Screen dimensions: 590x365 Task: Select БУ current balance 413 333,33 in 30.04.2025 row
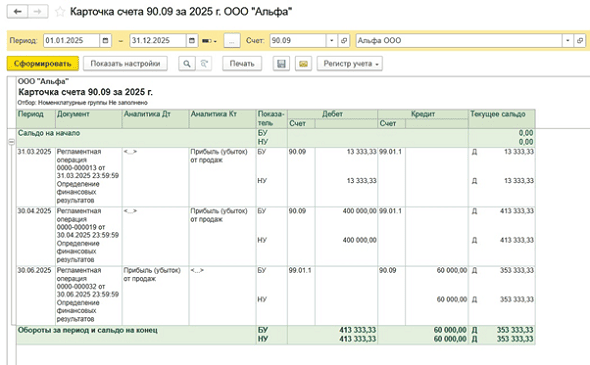(517, 211)
